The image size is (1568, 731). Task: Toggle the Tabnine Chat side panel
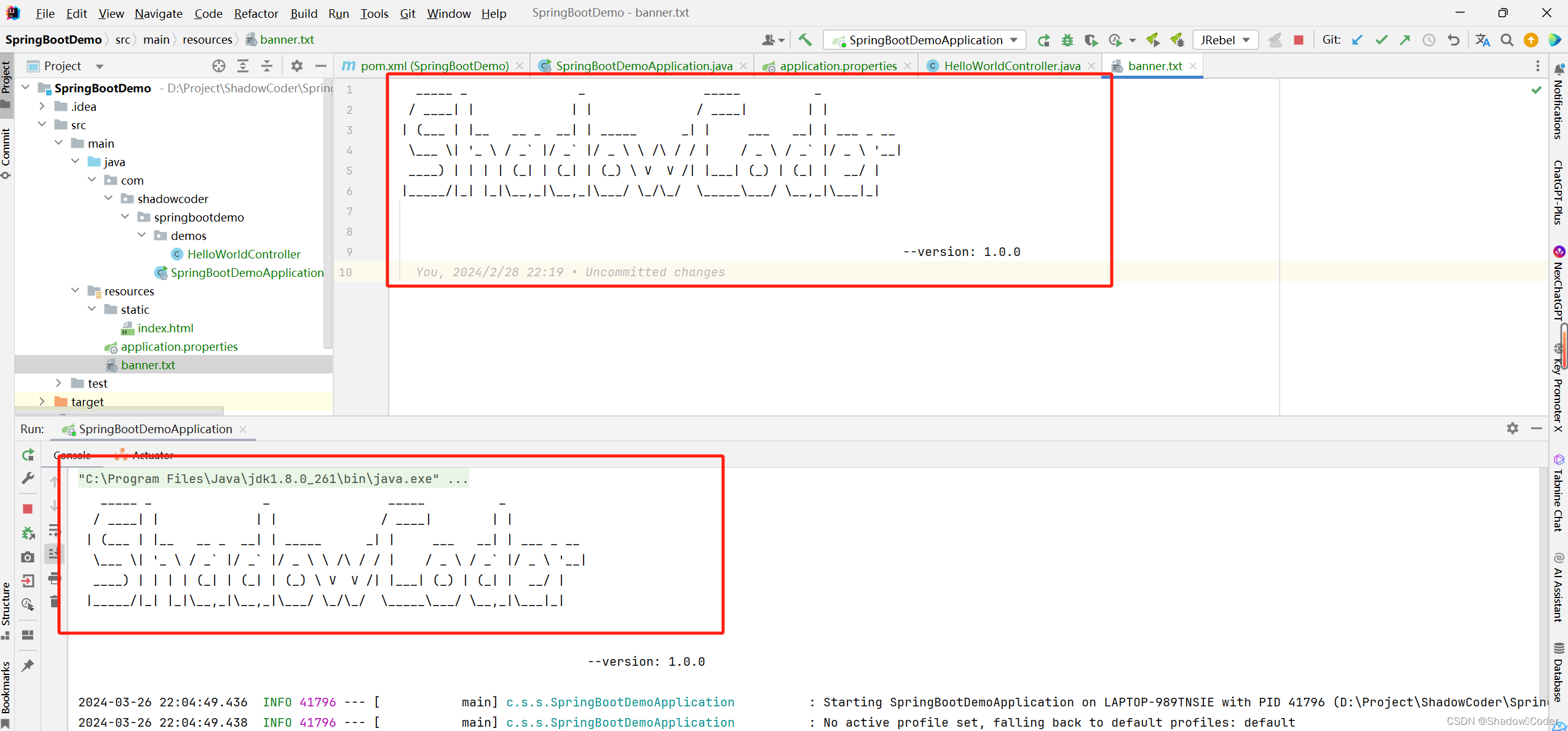1559,492
